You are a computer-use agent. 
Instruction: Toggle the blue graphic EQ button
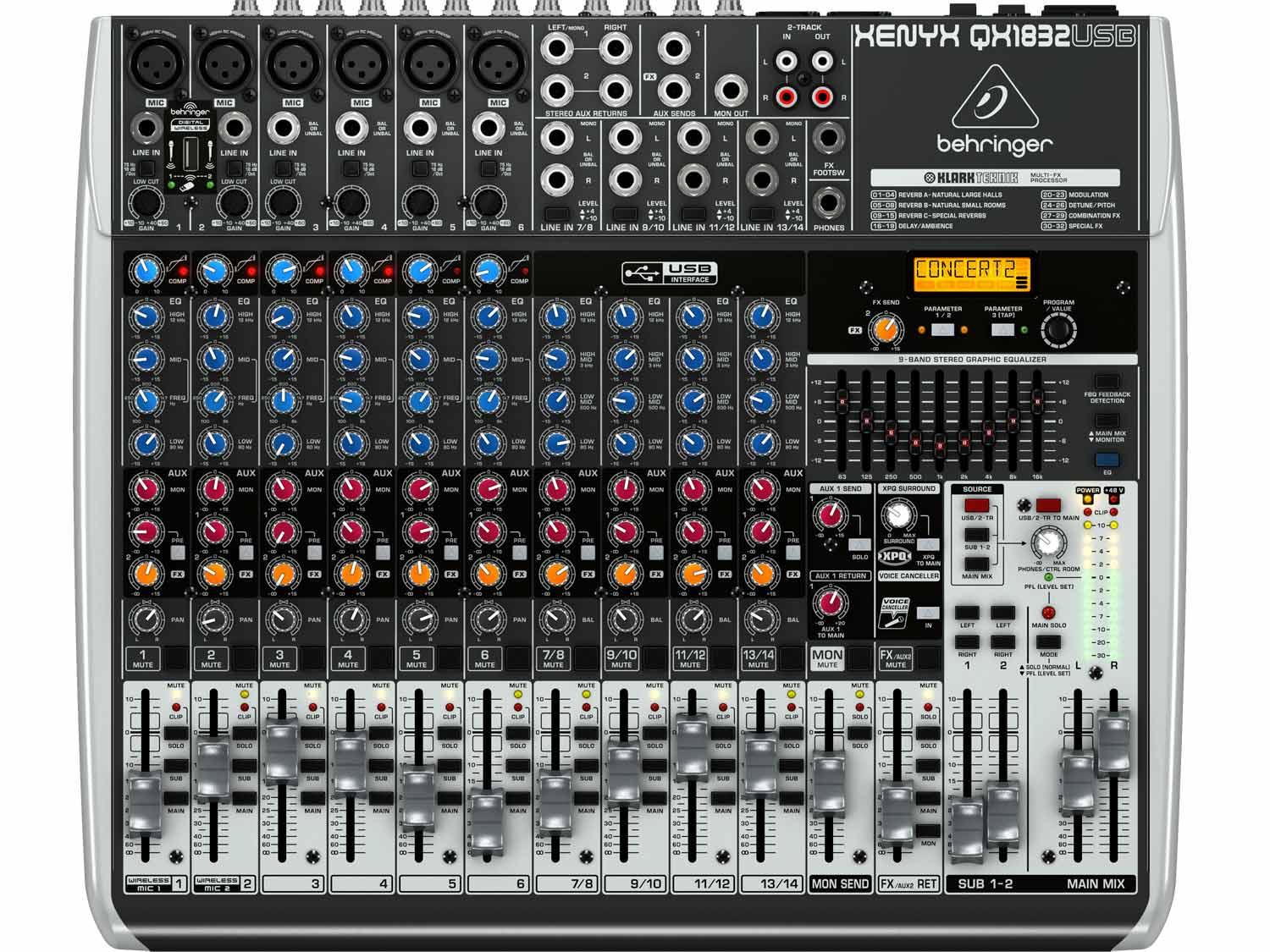click(x=1107, y=461)
